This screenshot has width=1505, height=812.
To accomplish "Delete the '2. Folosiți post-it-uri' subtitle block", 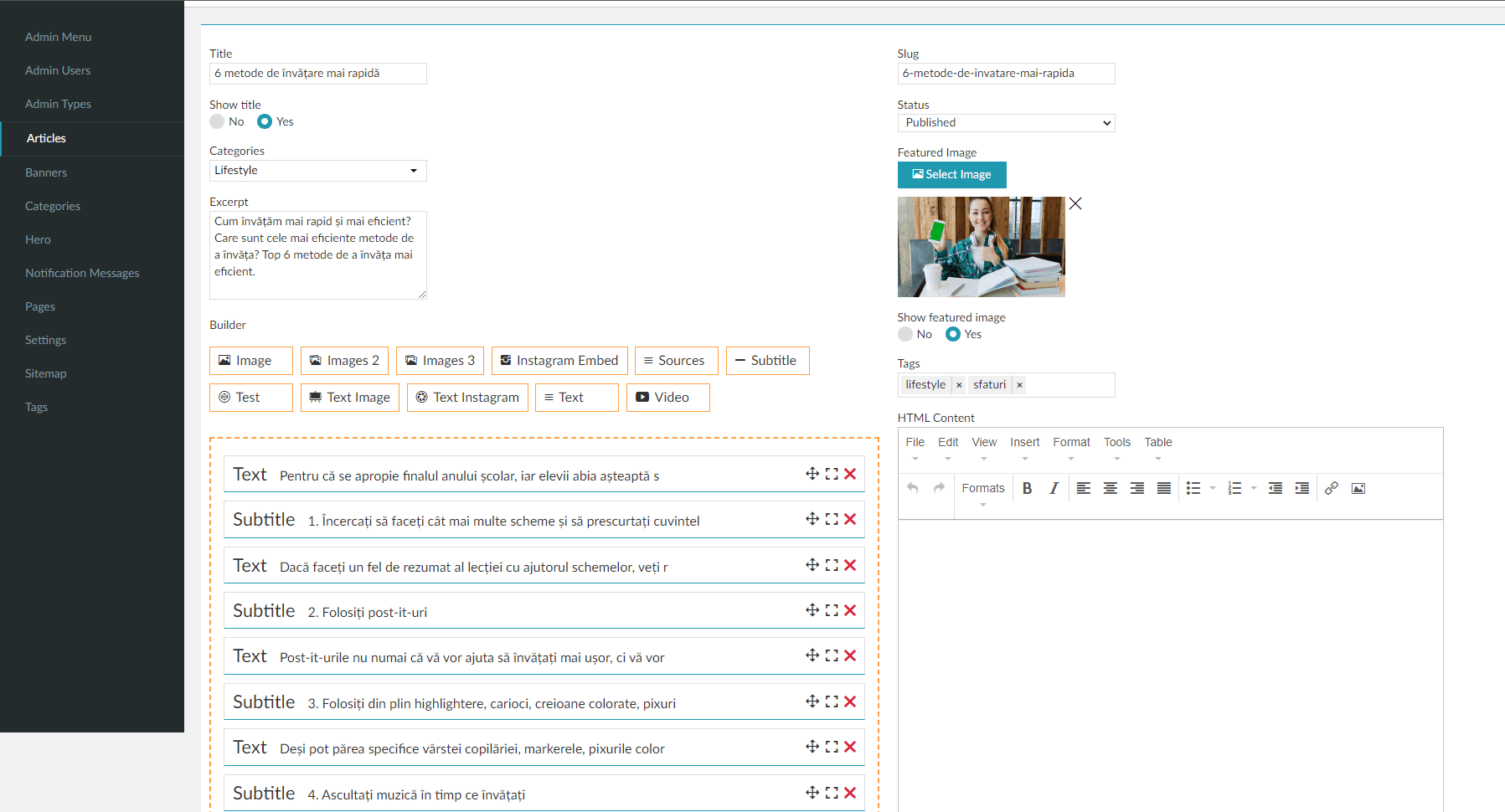I will point(850,610).
